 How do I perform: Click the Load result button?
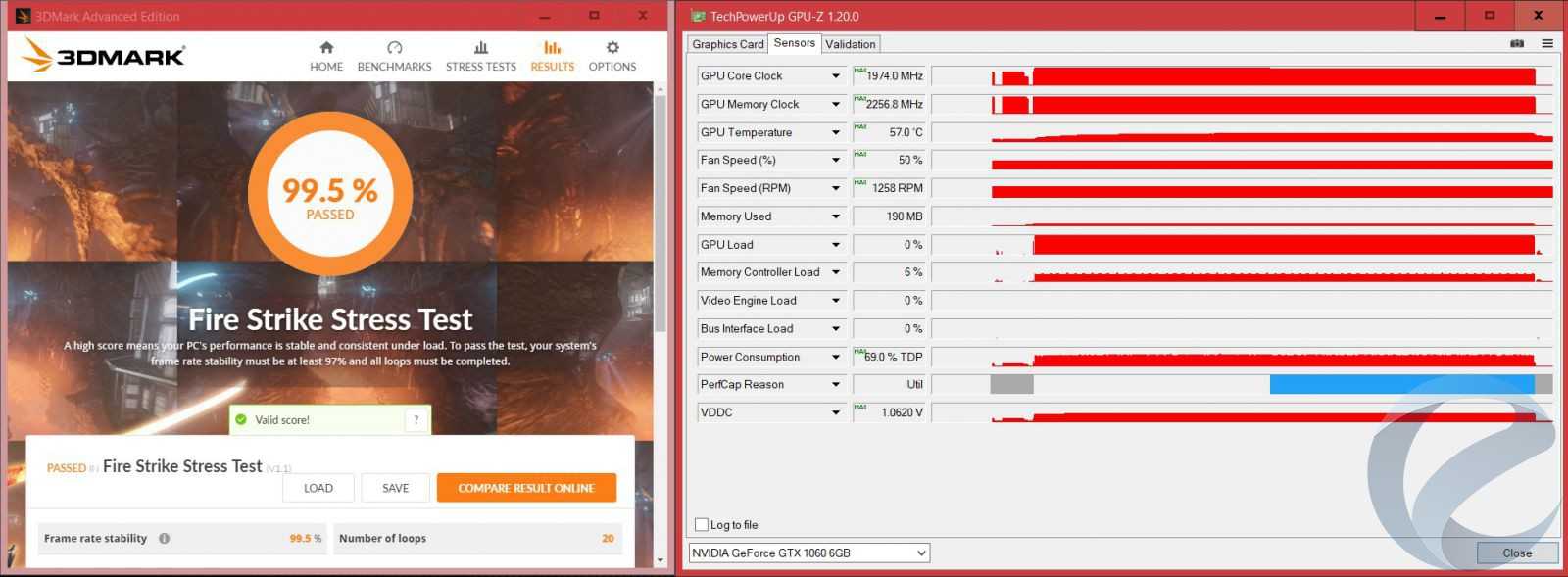click(x=318, y=488)
